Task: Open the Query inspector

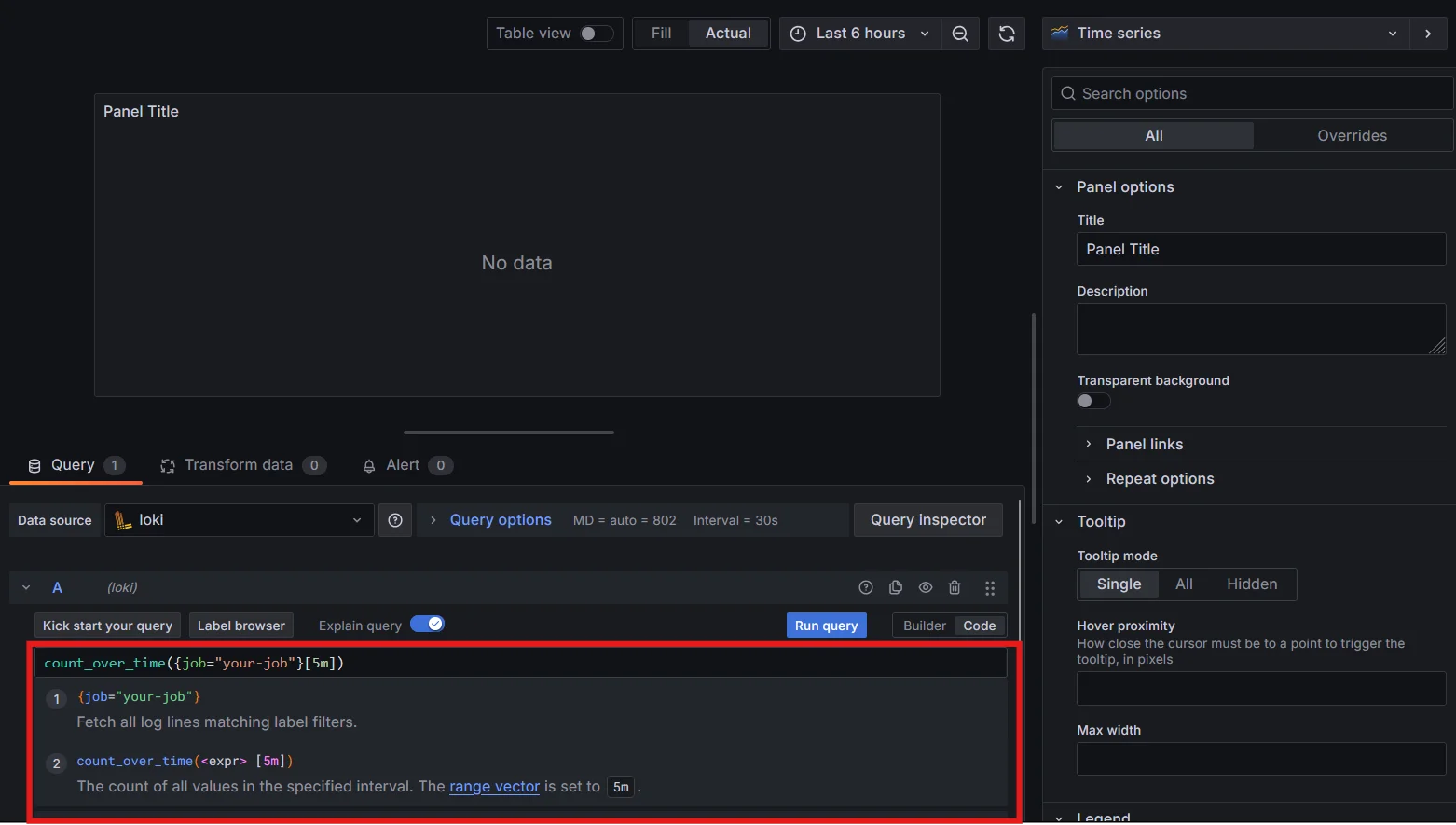Action: click(928, 520)
